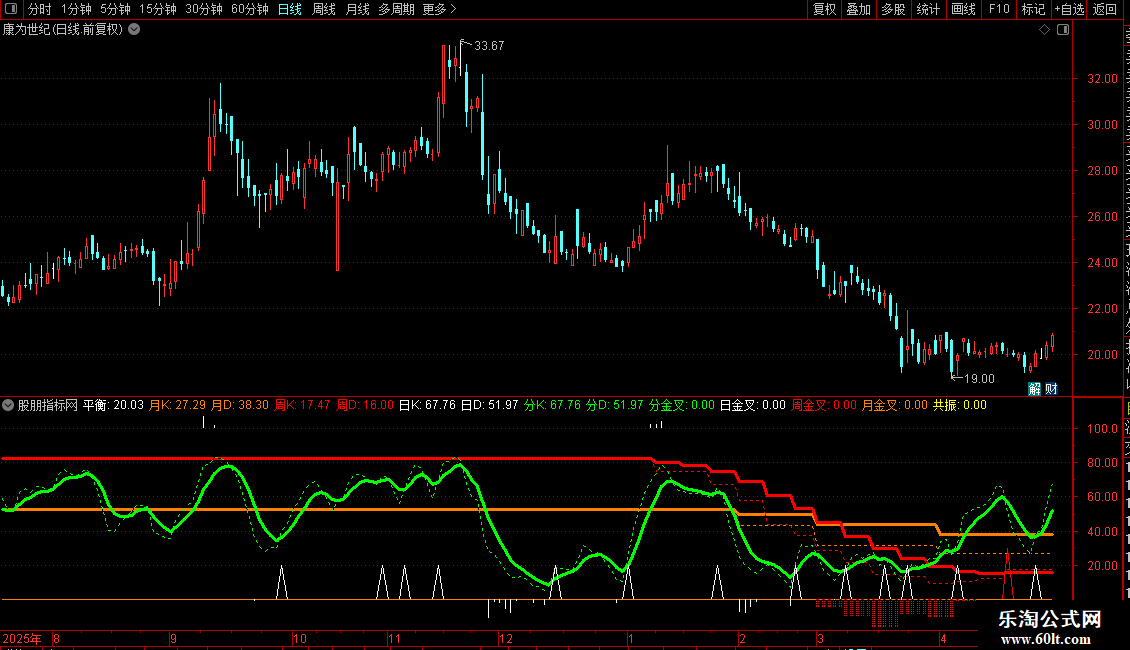Click the 解 icon on the chart

coord(1035,389)
